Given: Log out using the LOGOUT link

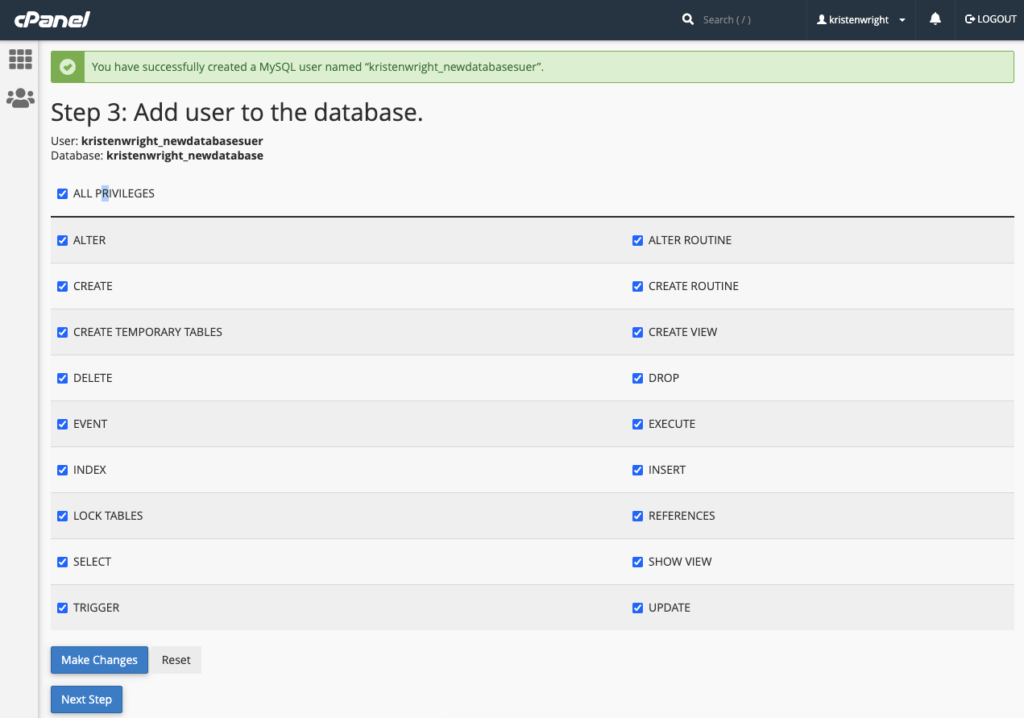Looking at the screenshot, I should (990, 19).
